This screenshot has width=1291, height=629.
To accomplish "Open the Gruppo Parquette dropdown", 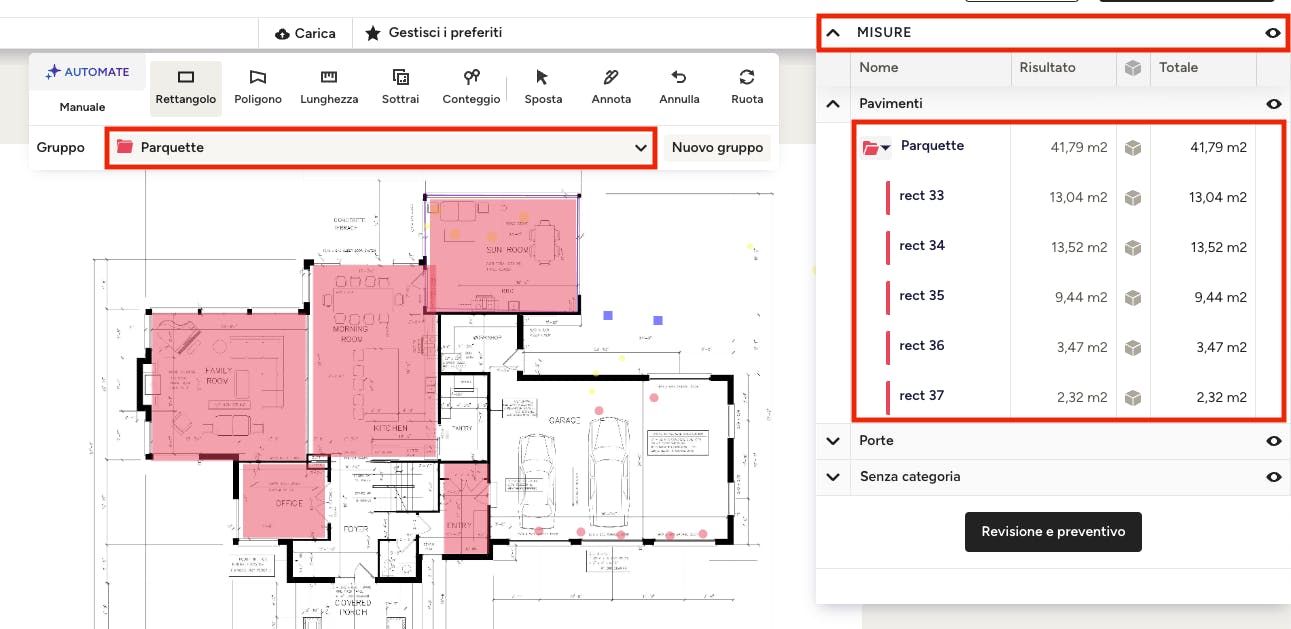I will 381,148.
